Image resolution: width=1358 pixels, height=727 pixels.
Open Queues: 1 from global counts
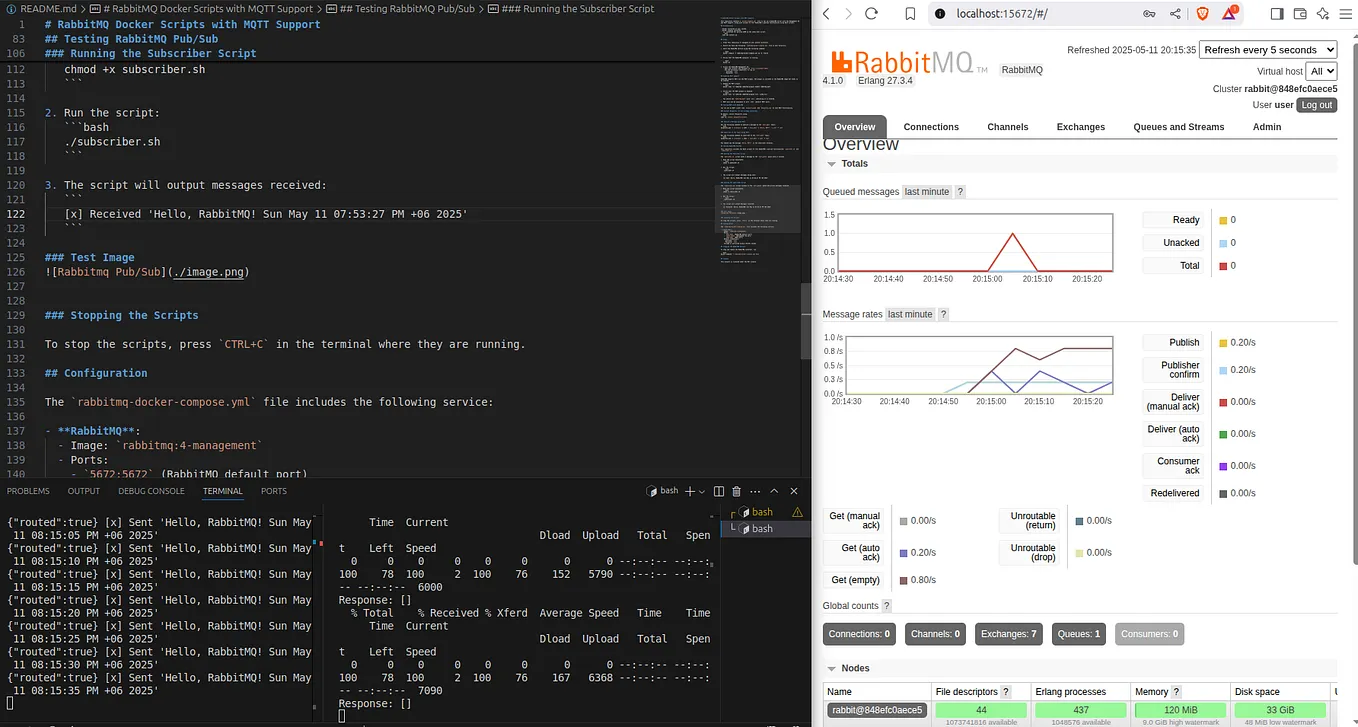(x=1078, y=633)
